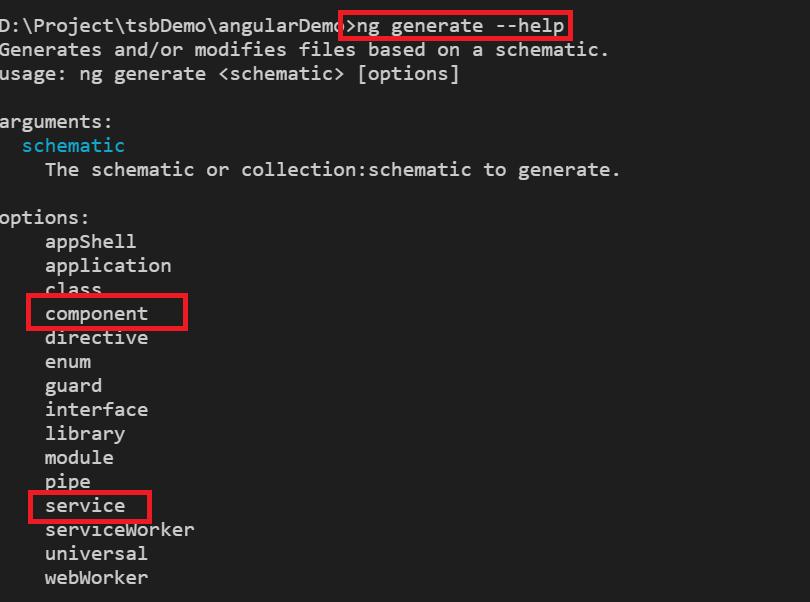Click the 'options:' heading
The image size is (810, 602).
click(44, 218)
